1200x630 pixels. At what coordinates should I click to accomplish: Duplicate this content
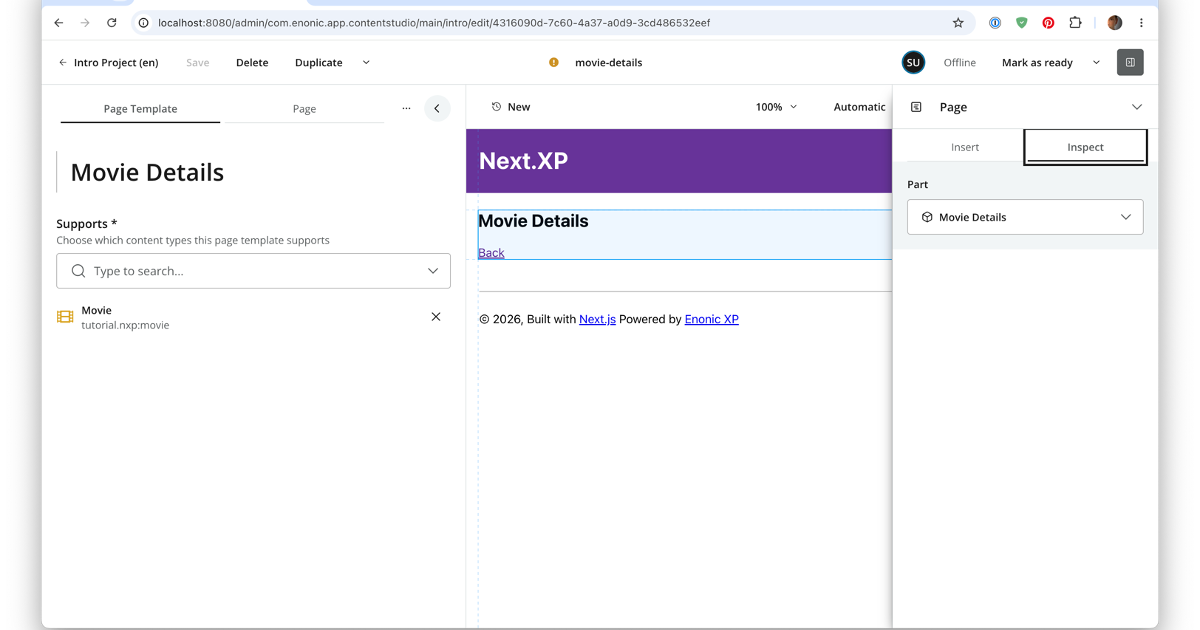[319, 62]
